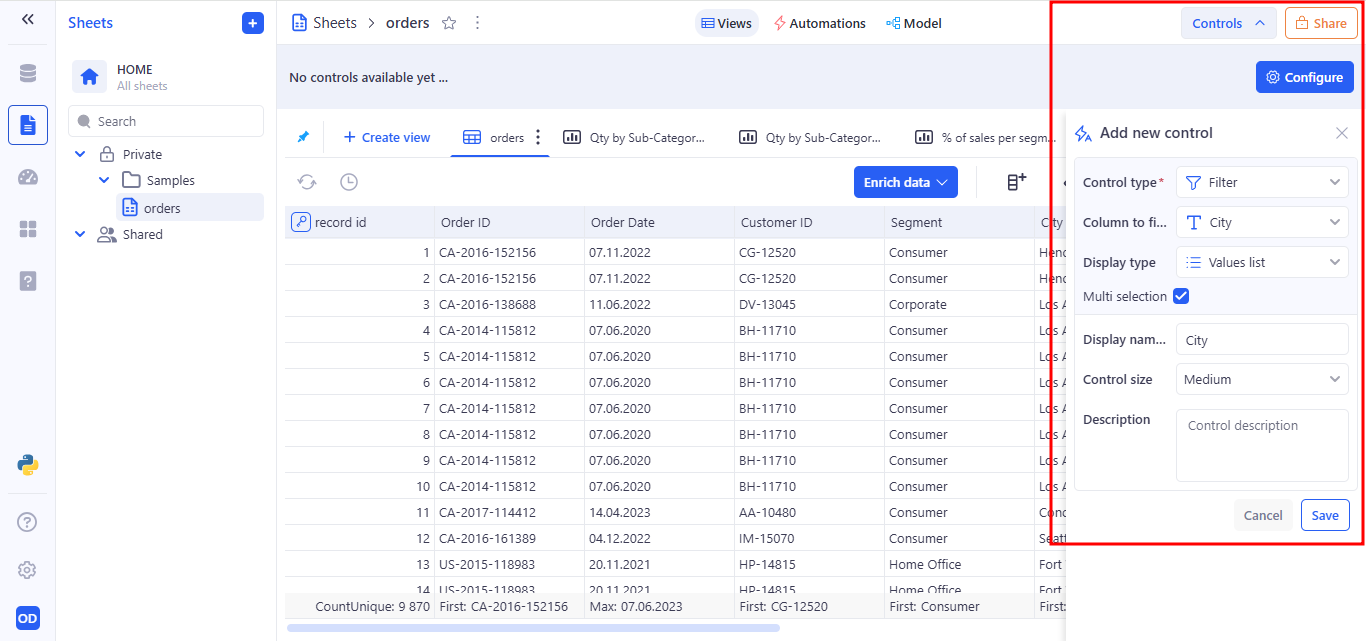Collapse the Private folder tree node

tap(81, 154)
